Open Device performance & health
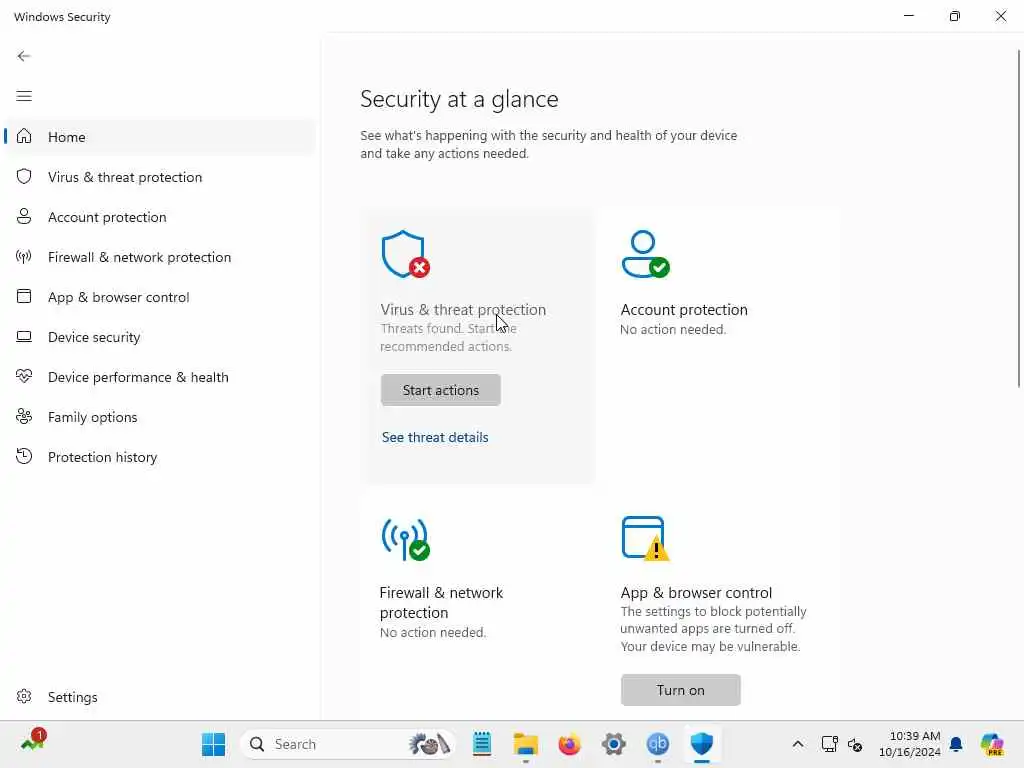This screenshot has height=768, width=1024. (160, 377)
